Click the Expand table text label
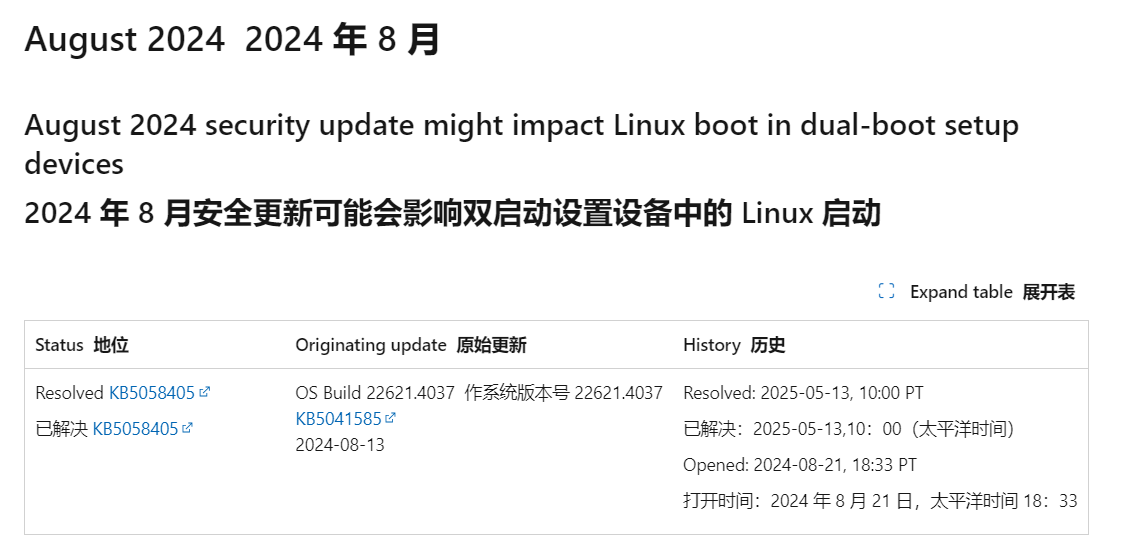The width and height of the screenshot is (1122, 539). (961, 292)
